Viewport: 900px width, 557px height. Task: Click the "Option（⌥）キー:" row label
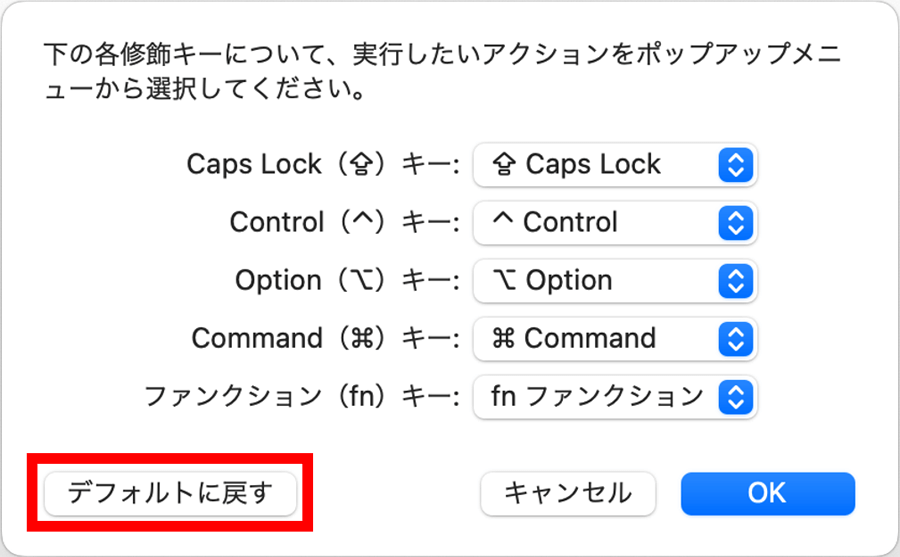click(346, 281)
